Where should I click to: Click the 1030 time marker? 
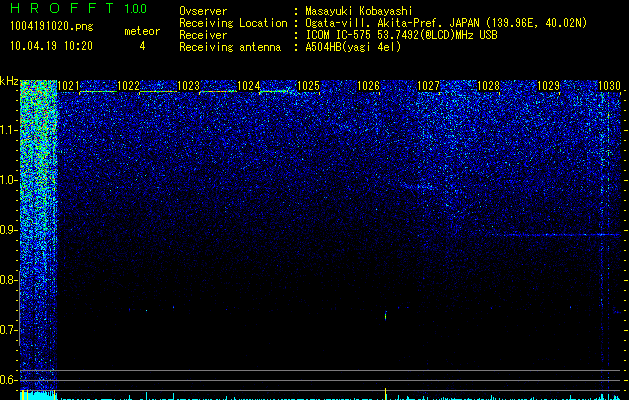[x=609, y=86]
